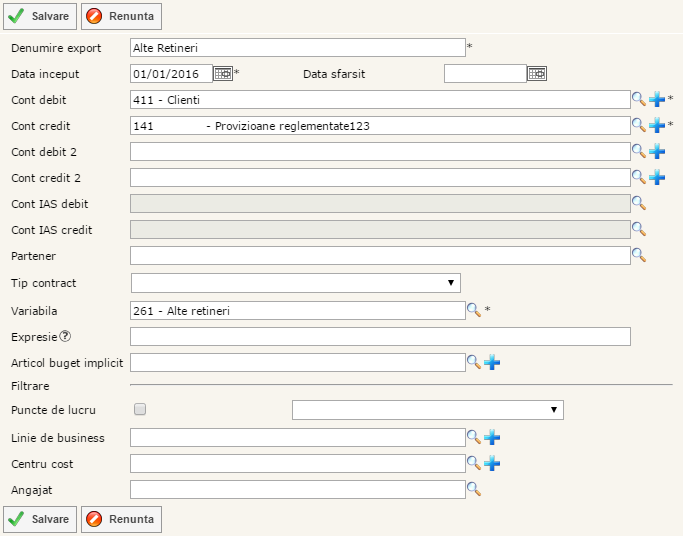This screenshot has width=683, height=536.
Task: Open Variabila lookup magnifier
Action: click(473, 310)
